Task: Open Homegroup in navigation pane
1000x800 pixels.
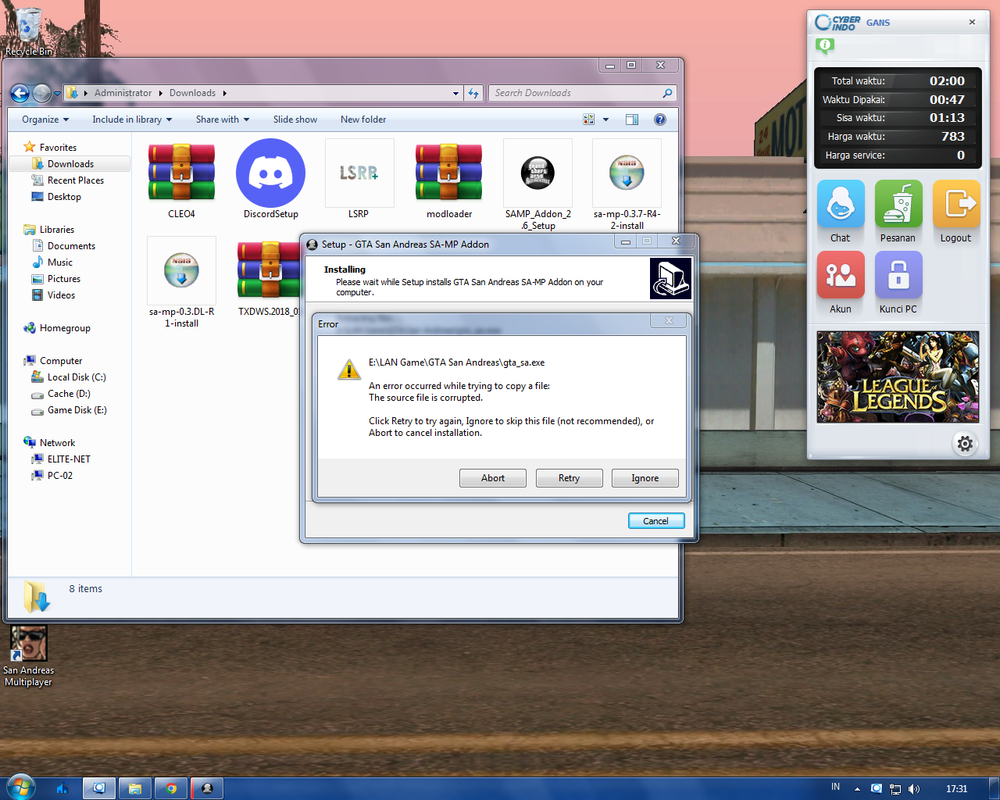Action: point(64,329)
